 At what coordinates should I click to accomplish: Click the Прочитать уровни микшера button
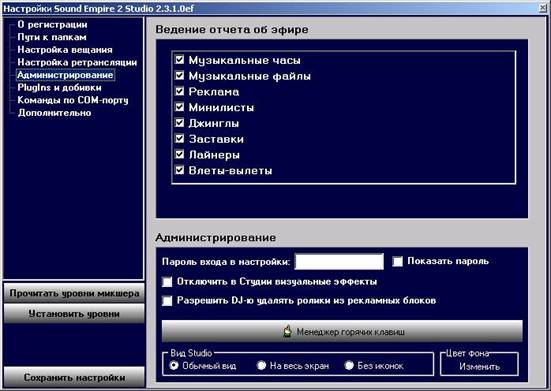[74, 293]
